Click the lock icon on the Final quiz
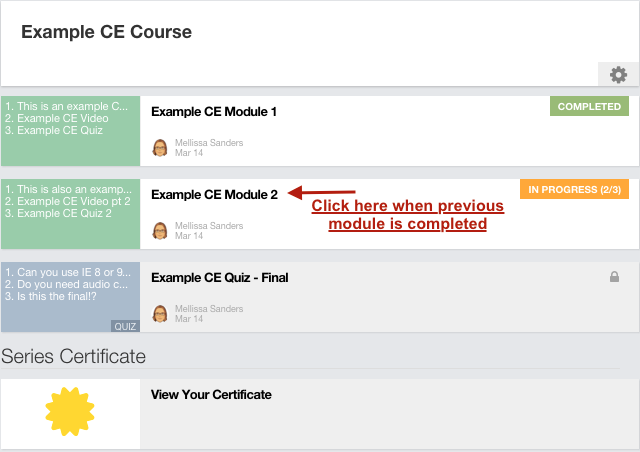Image resolution: width=640 pixels, height=452 pixels. pos(614,277)
